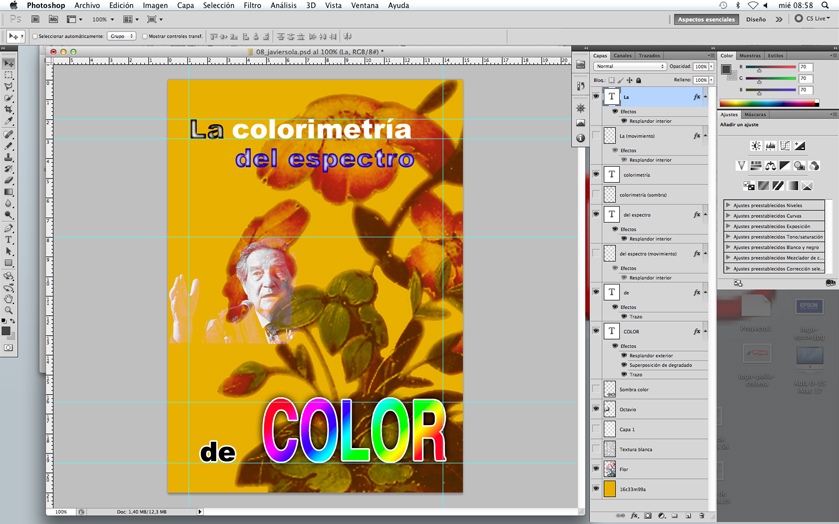
Task: Hide the 'La' text layer
Action: pos(596,96)
